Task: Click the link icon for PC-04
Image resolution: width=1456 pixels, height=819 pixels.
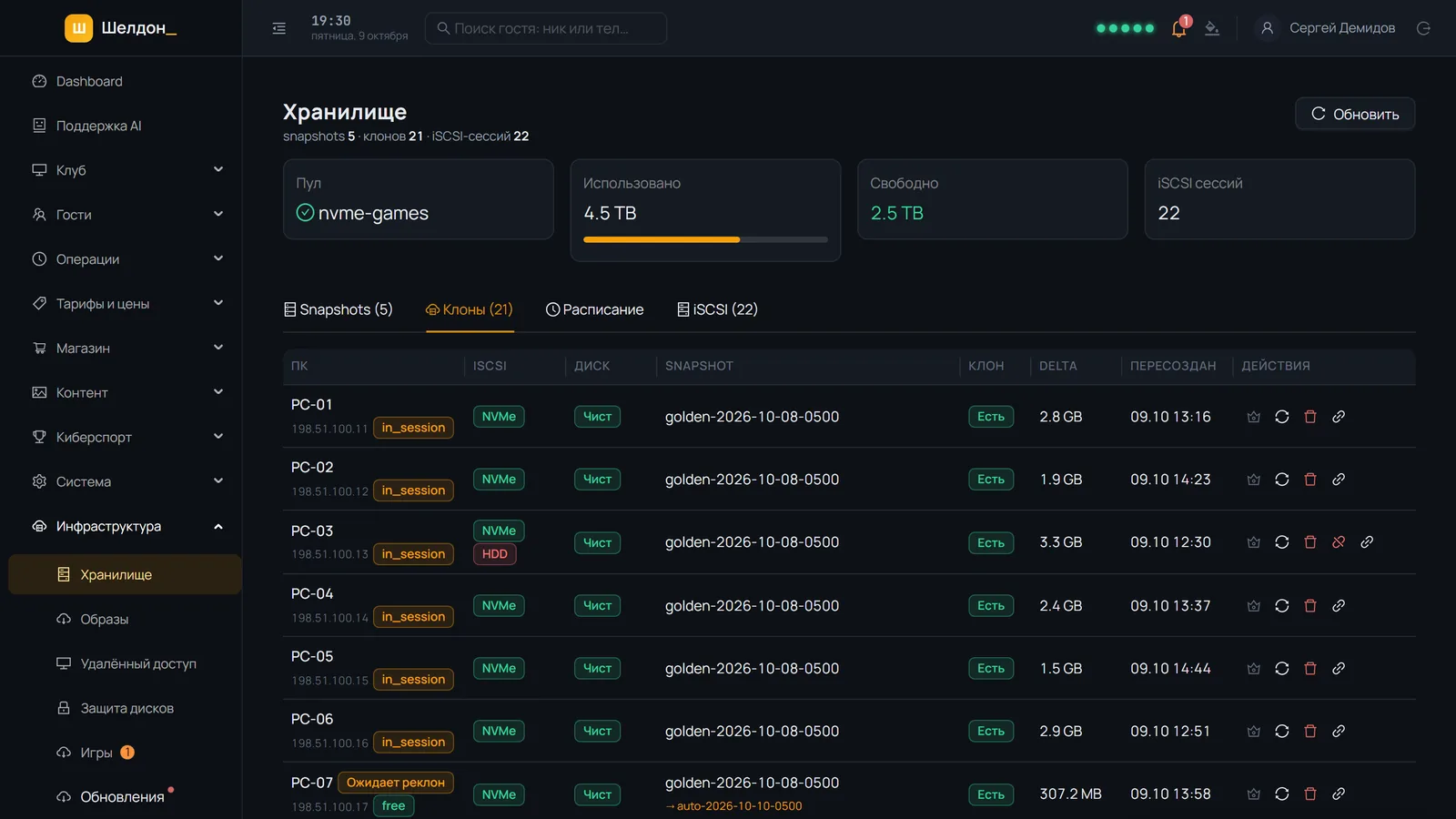Action: pyautogui.click(x=1339, y=606)
